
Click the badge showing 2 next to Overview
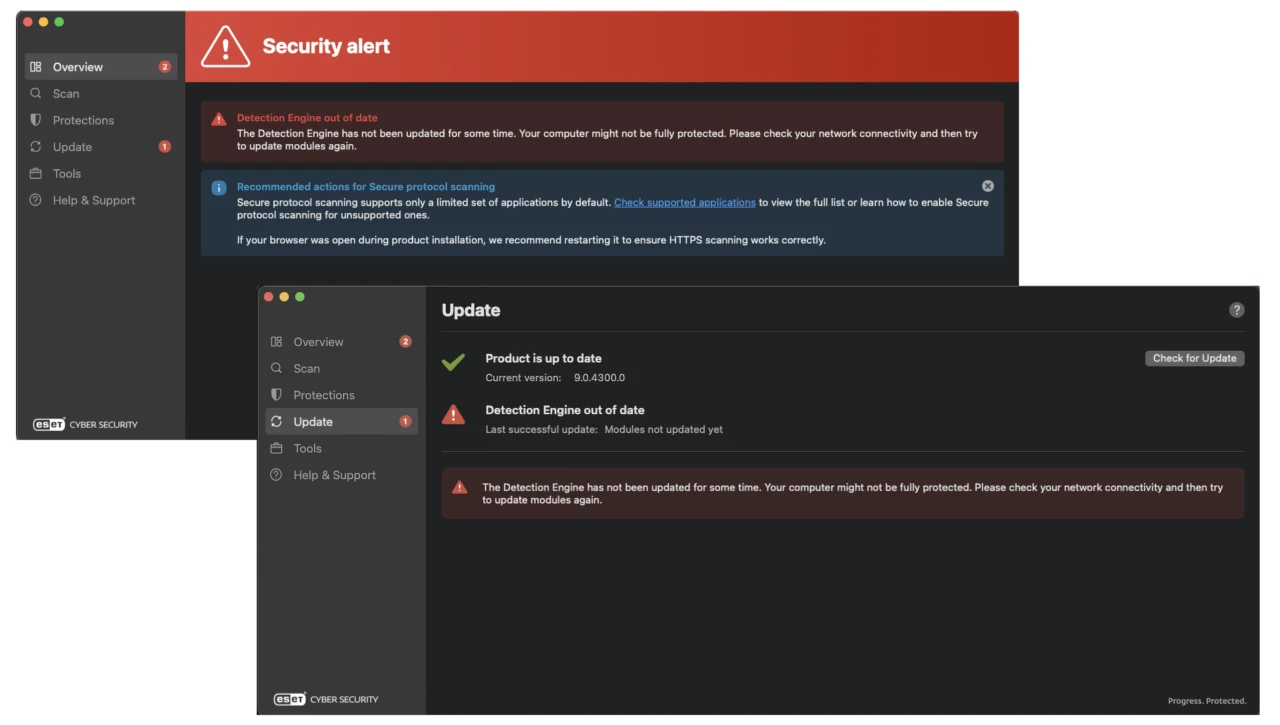(x=404, y=341)
